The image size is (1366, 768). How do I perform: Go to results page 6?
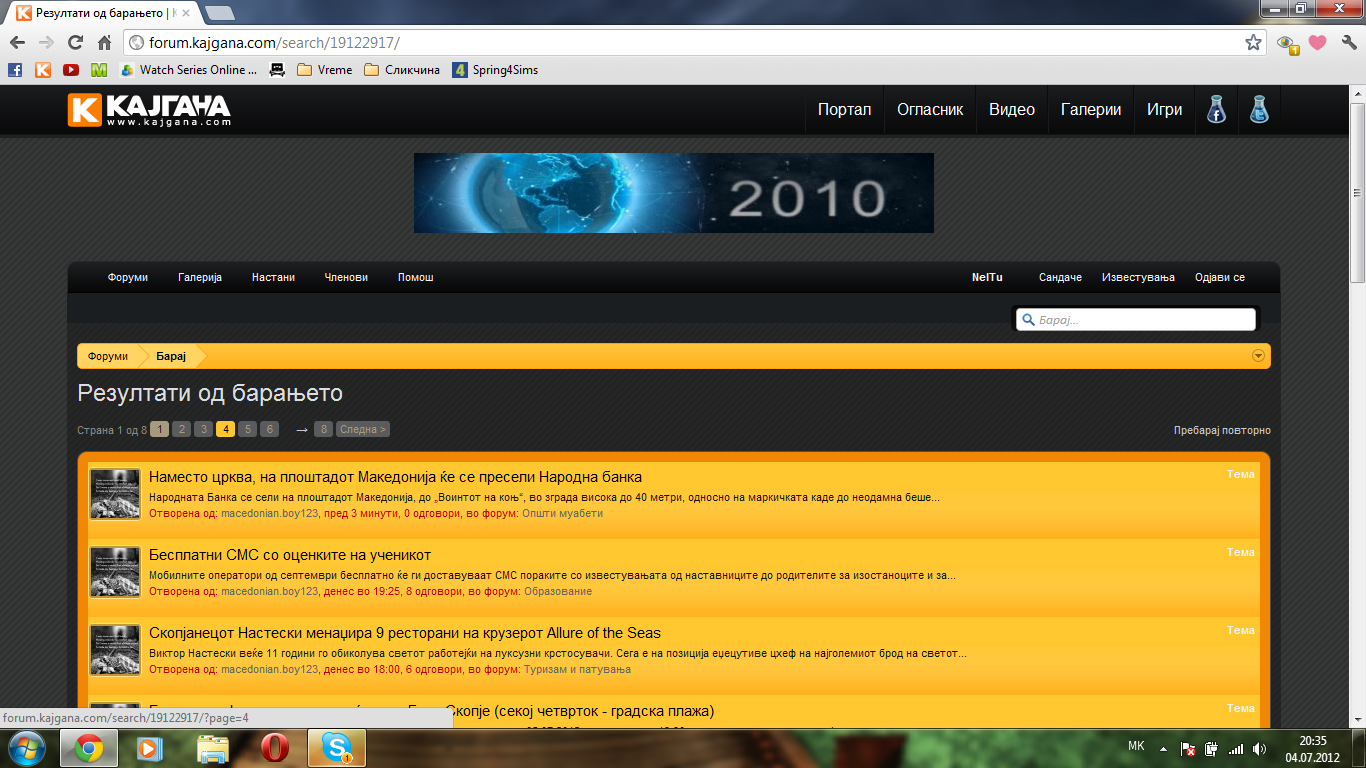269,430
